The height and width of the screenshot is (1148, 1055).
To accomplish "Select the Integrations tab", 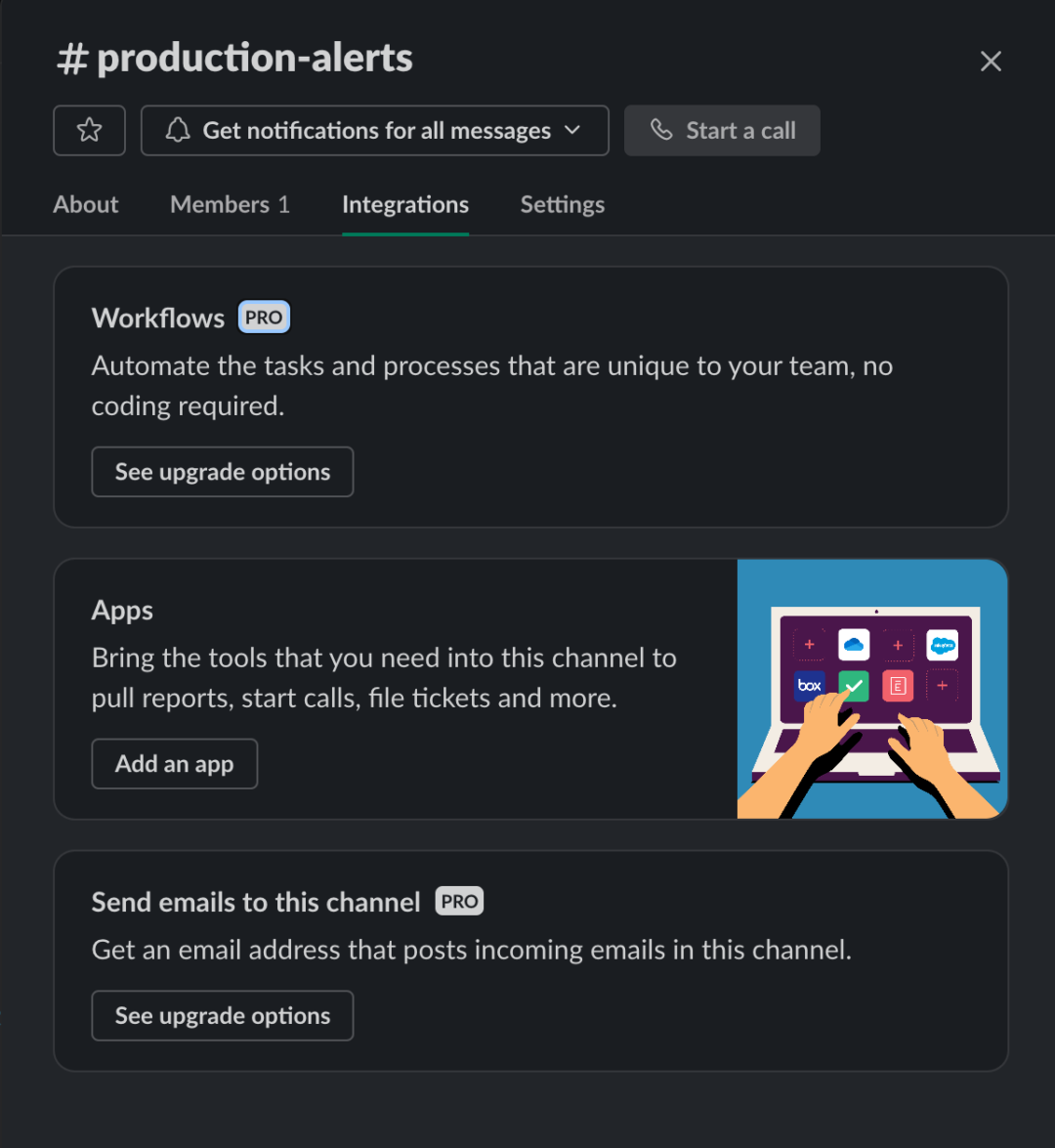I will point(405,204).
